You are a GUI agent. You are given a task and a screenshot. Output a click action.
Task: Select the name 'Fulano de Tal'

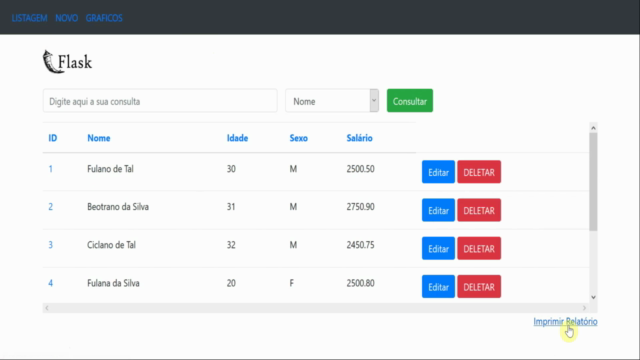(110, 169)
